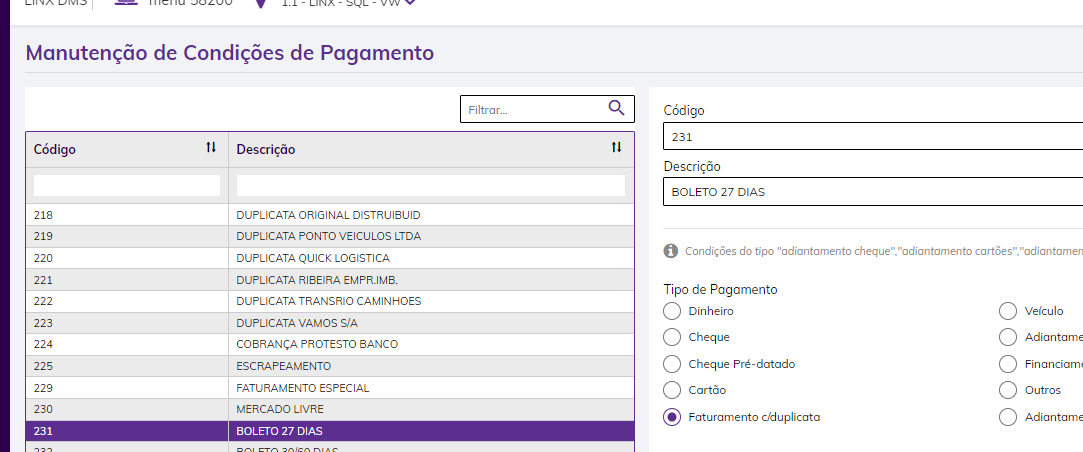The image size is (1083, 452).
Task: Click the Código column filter field
Action: [127, 186]
